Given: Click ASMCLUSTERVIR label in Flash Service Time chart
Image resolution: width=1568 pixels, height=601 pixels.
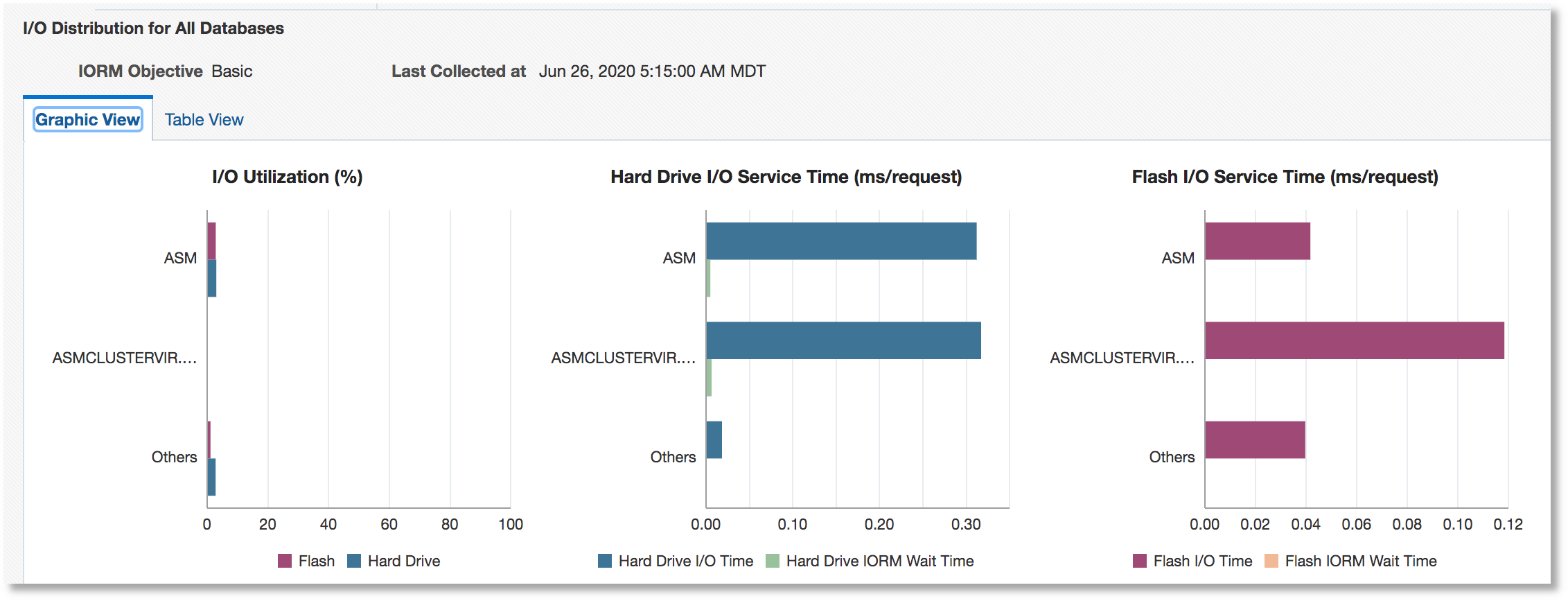Looking at the screenshot, I should [x=1122, y=358].
